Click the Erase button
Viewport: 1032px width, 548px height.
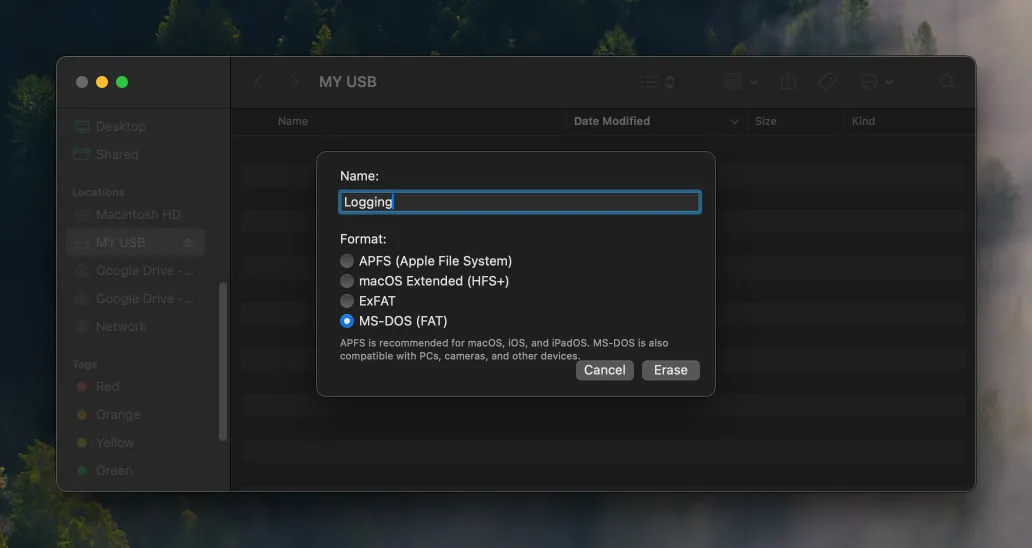(x=670, y=370)
